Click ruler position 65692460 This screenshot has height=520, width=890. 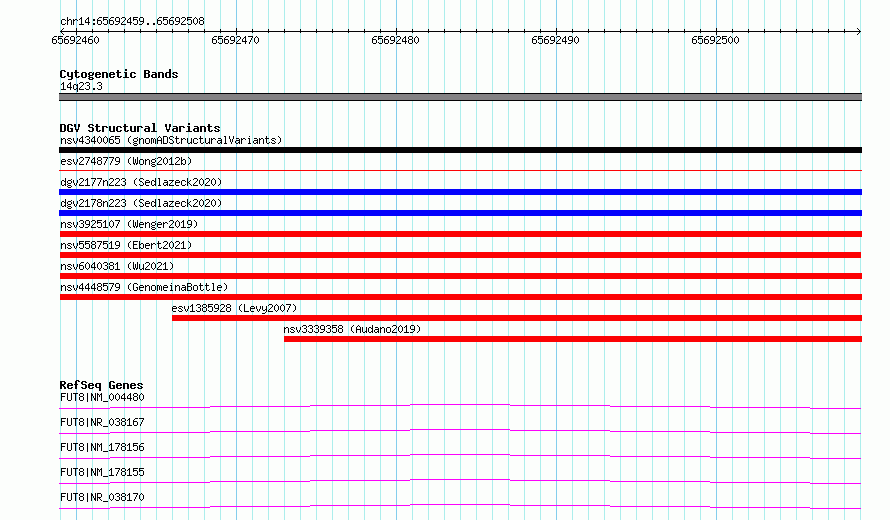coord(75,40)
